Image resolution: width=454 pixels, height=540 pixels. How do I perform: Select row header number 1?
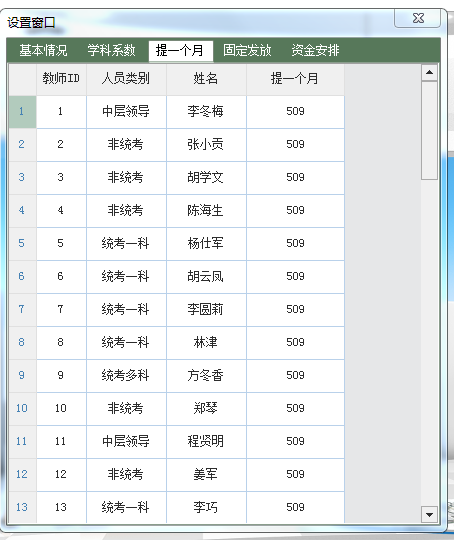pos(22,112)
